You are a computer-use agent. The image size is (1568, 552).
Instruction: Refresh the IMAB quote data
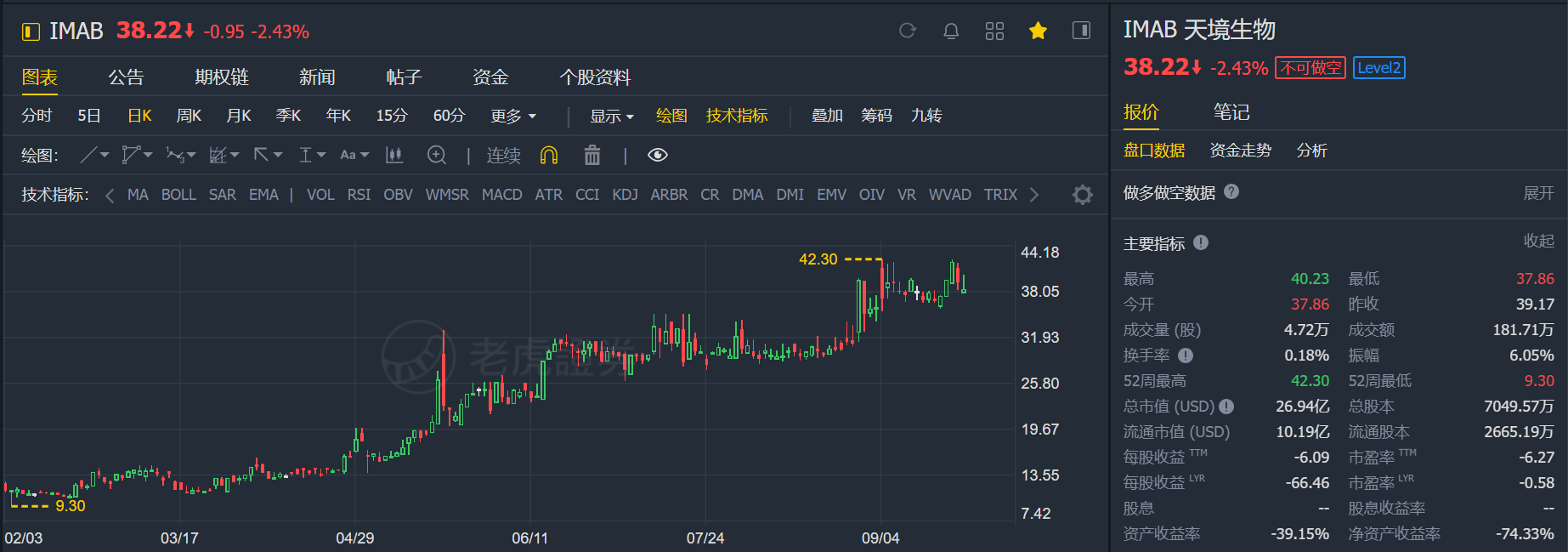pos(908,31)
